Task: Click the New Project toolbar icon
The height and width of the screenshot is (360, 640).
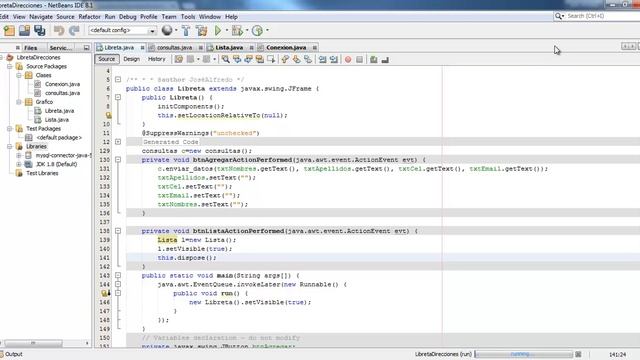Action: click(9, 31)
